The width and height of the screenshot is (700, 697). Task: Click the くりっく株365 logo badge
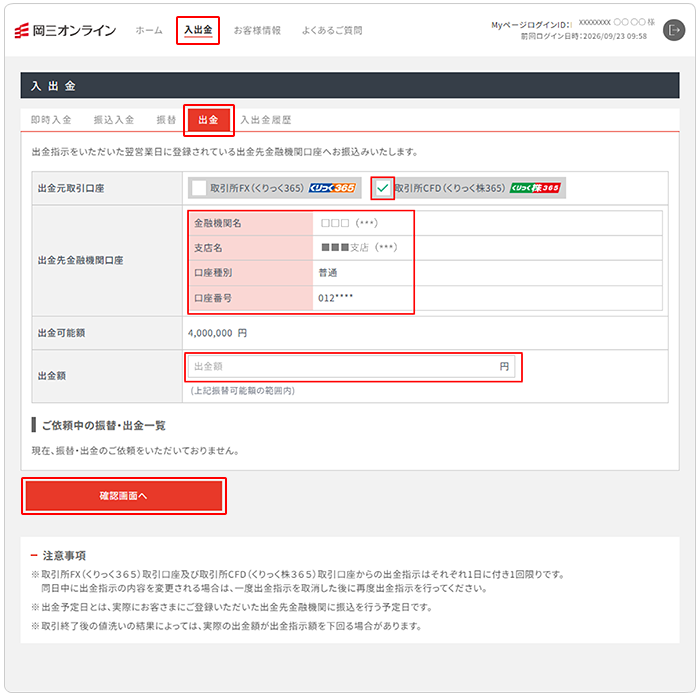click(535, 188)
